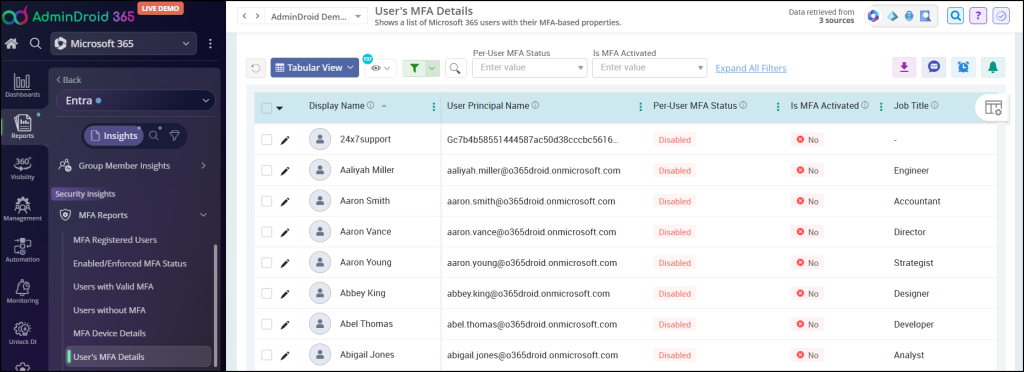Select the checkbox for Abbey King
The width and height of the screenshot is (1024, 372).
tap(266, 294)
